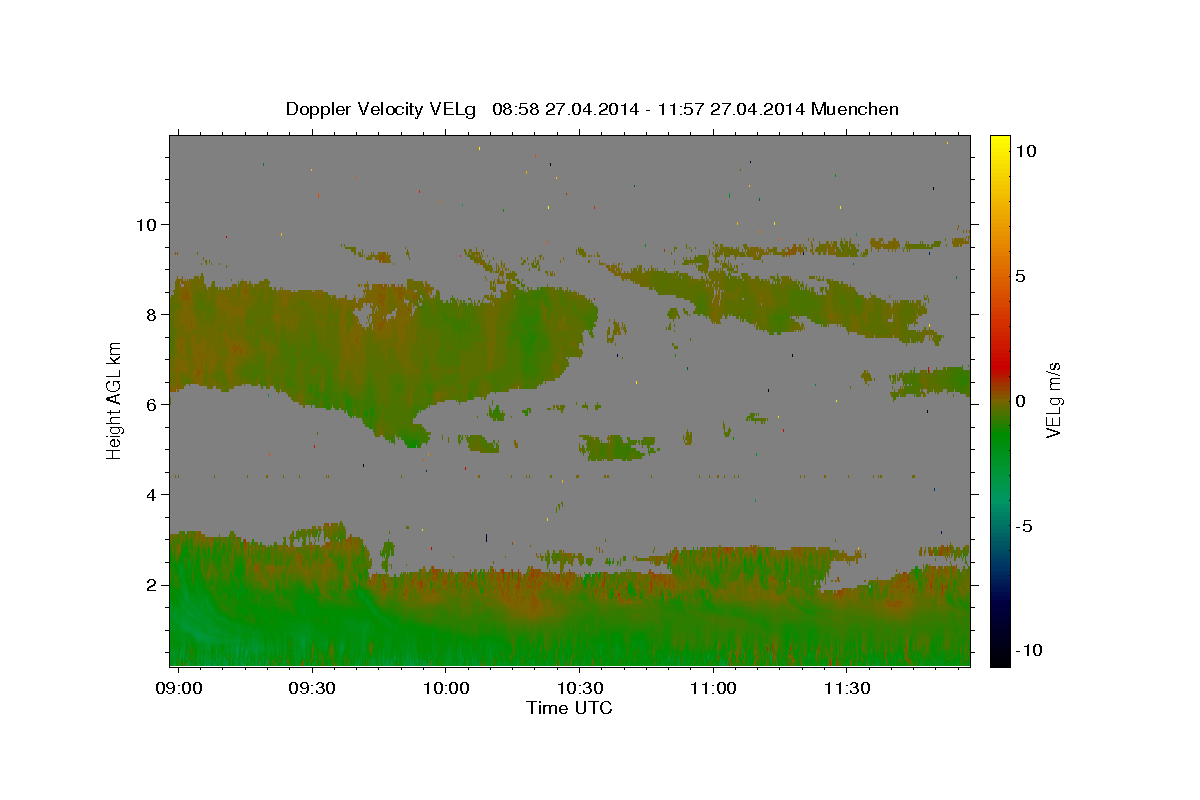Click the low-level echo layer below 2 km

click(x=570, y=625)
